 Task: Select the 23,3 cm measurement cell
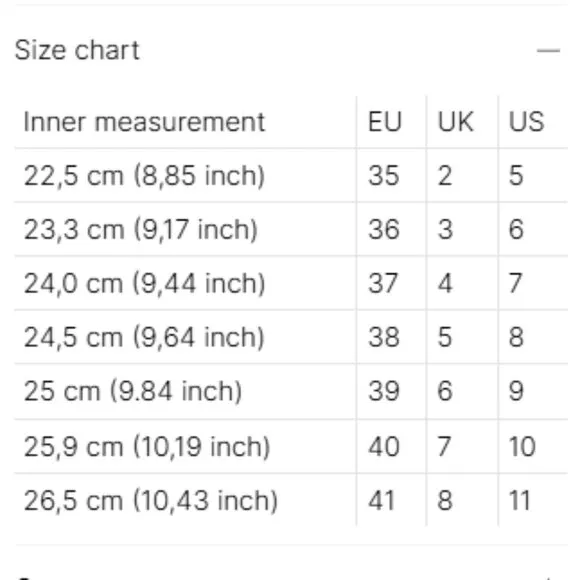click(141, 229)
